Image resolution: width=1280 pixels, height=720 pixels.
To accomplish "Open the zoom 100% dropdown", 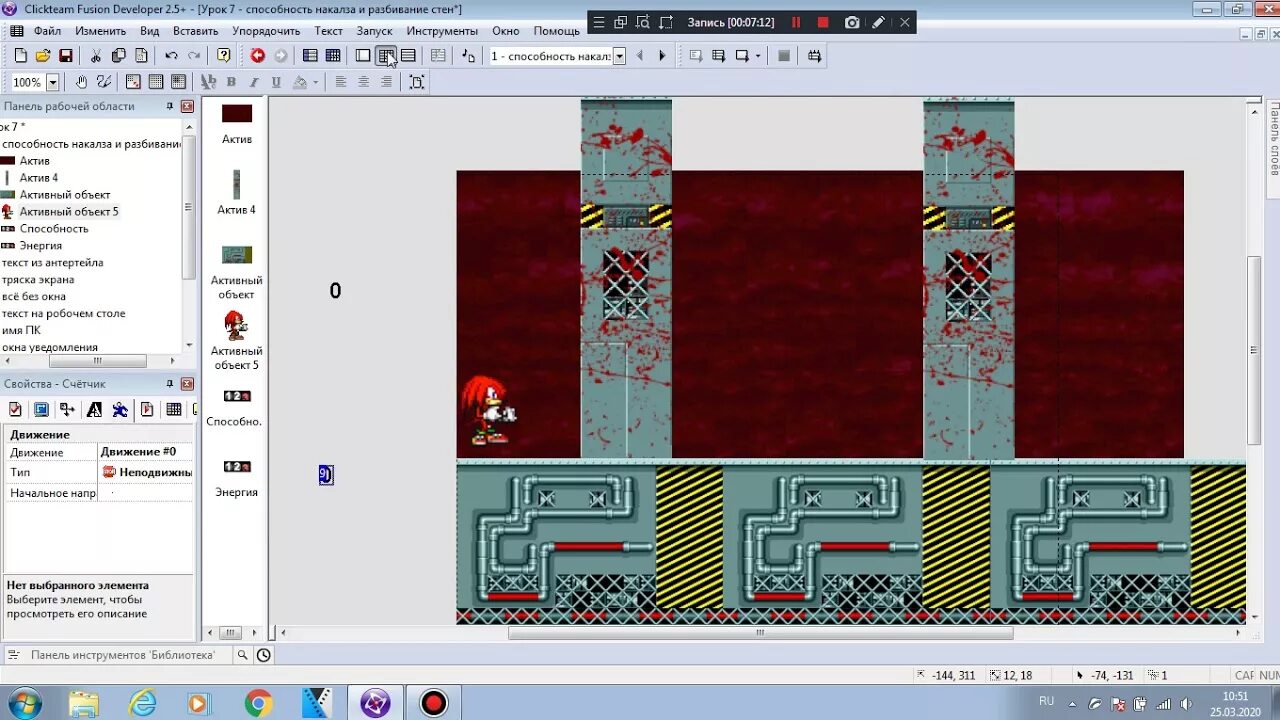I will [x=53, y=82].
